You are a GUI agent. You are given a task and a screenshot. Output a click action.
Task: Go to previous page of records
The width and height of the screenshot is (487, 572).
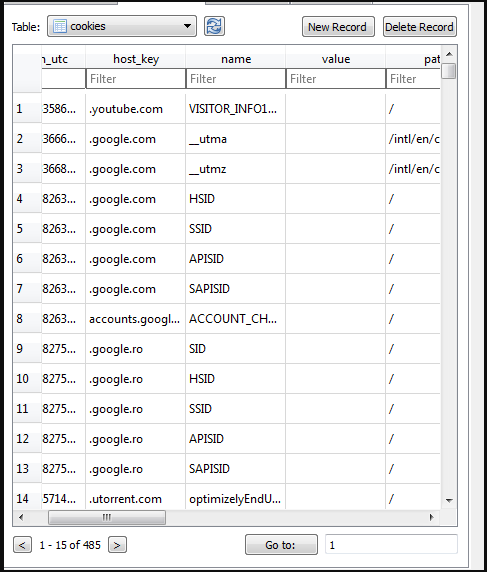22,545
